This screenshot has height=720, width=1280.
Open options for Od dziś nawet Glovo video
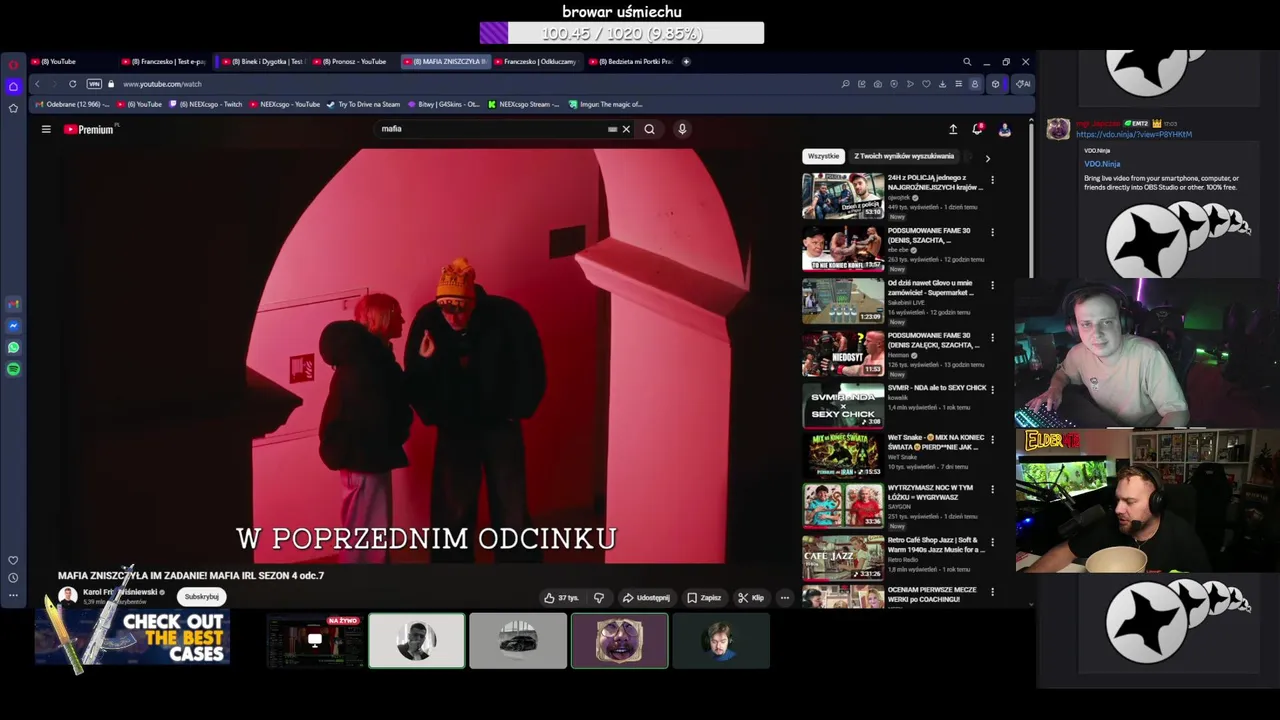[992, 285]
